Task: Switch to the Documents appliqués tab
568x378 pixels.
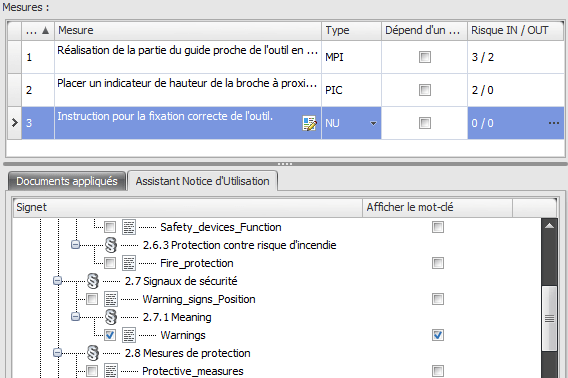Action: pos(67,181)
